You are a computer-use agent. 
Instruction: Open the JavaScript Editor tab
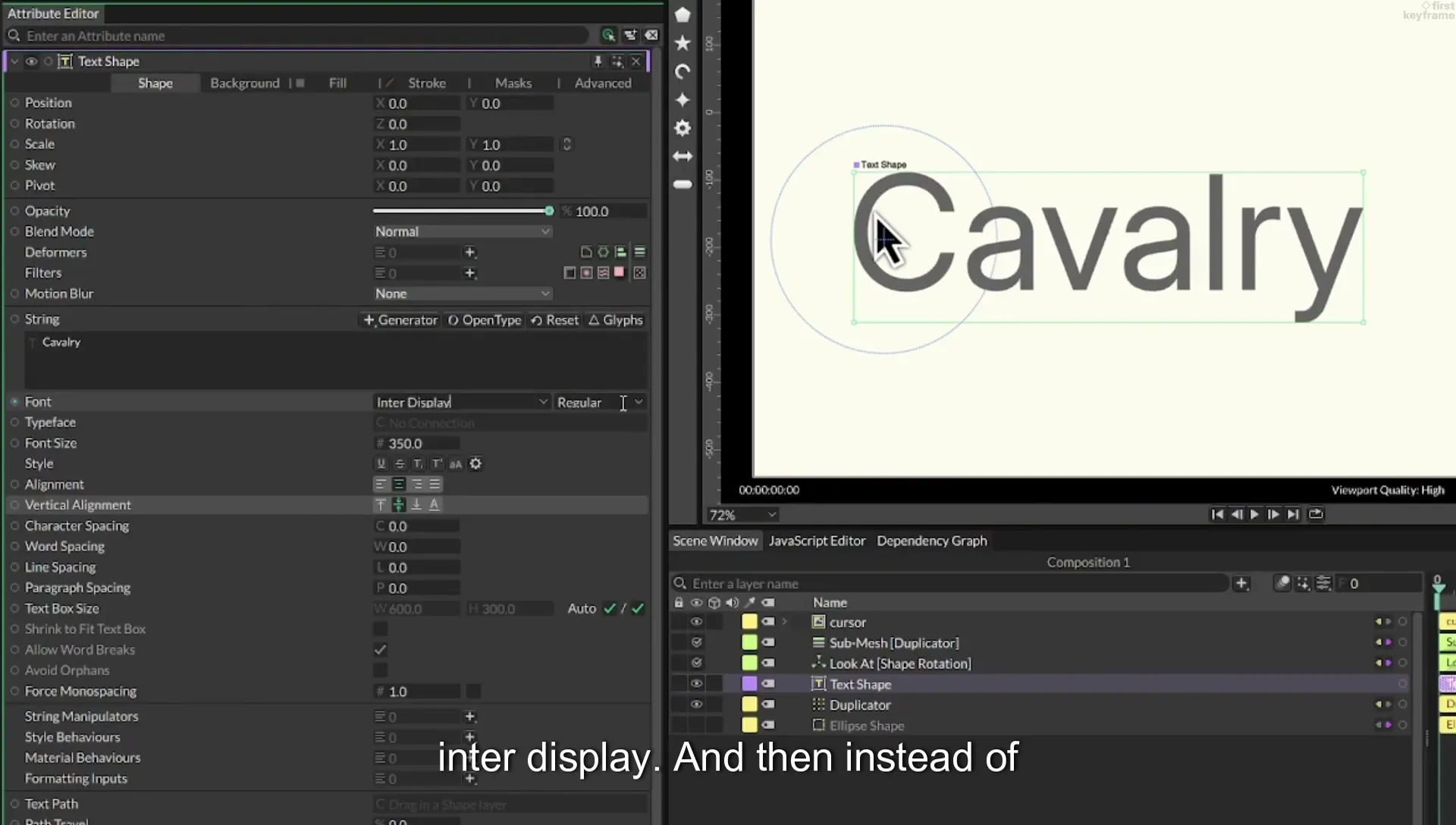point(817,541)
